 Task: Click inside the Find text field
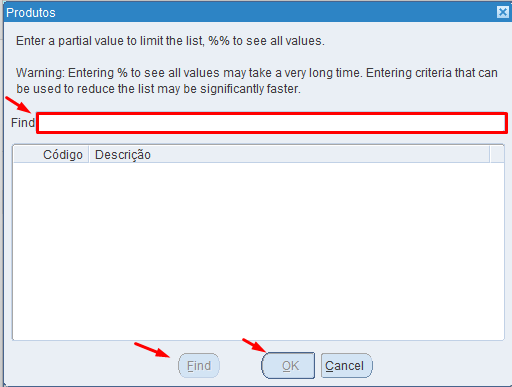[x=272, y=123]
